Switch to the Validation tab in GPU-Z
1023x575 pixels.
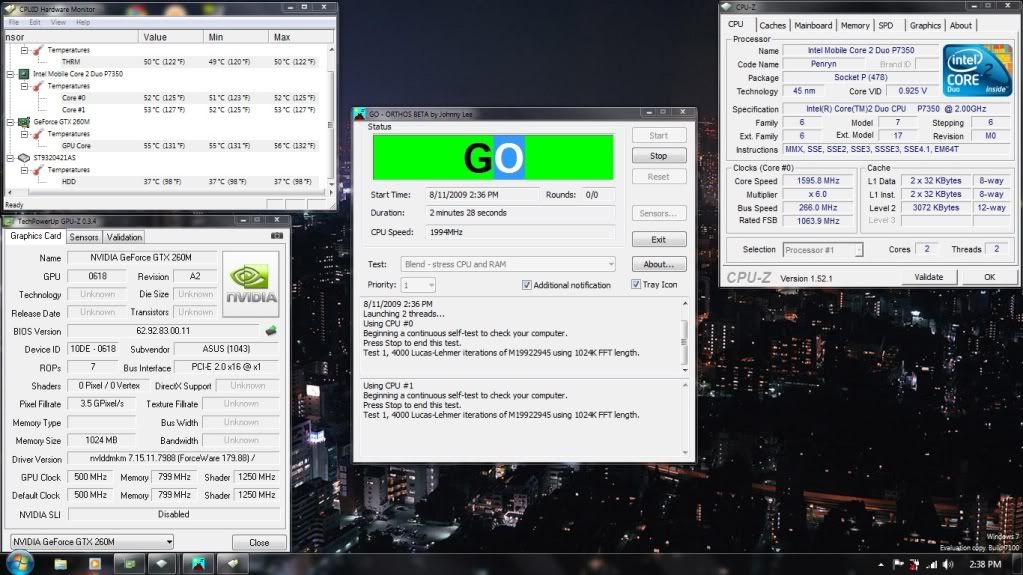pos(124,237)
